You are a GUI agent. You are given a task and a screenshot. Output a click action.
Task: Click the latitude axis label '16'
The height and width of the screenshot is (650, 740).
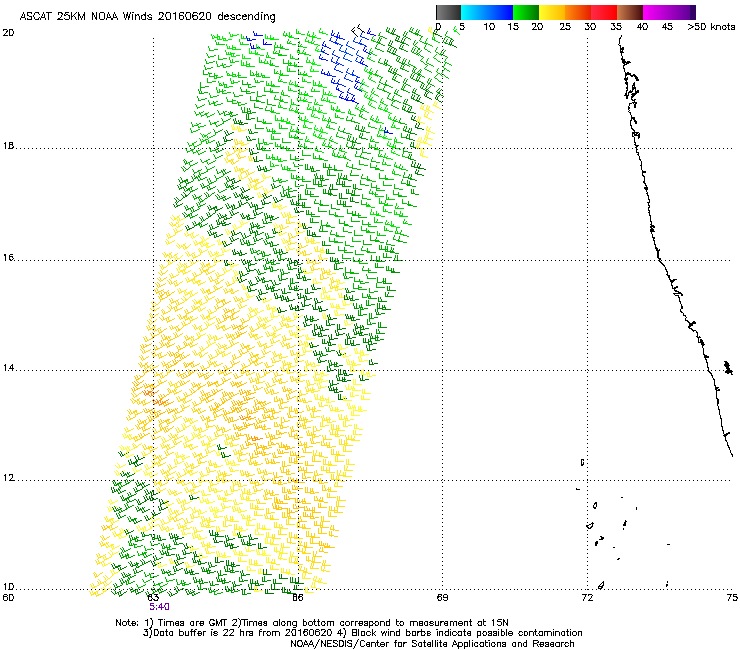8,258
